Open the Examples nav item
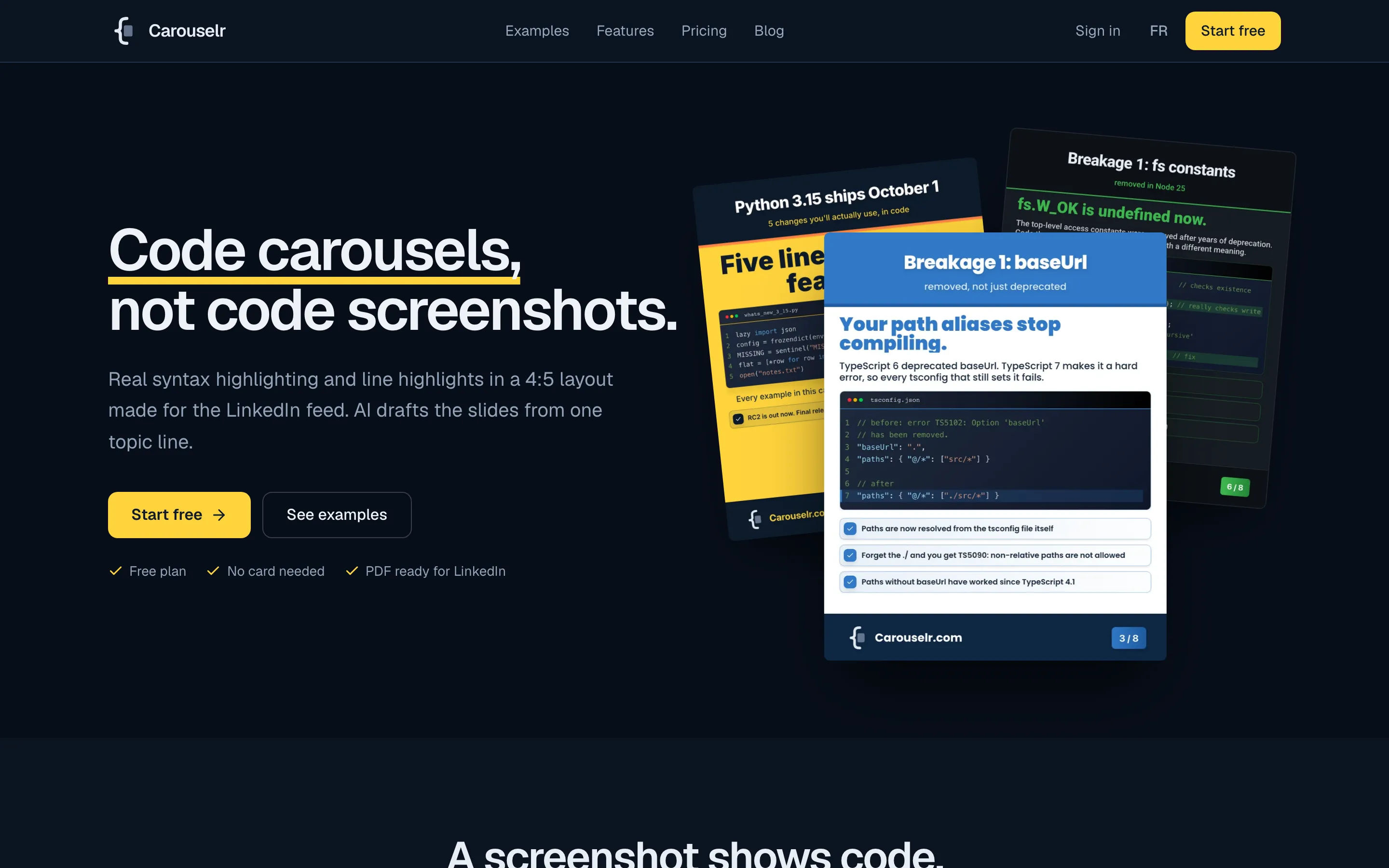1389x868 pixels. [x=537, y=30]
